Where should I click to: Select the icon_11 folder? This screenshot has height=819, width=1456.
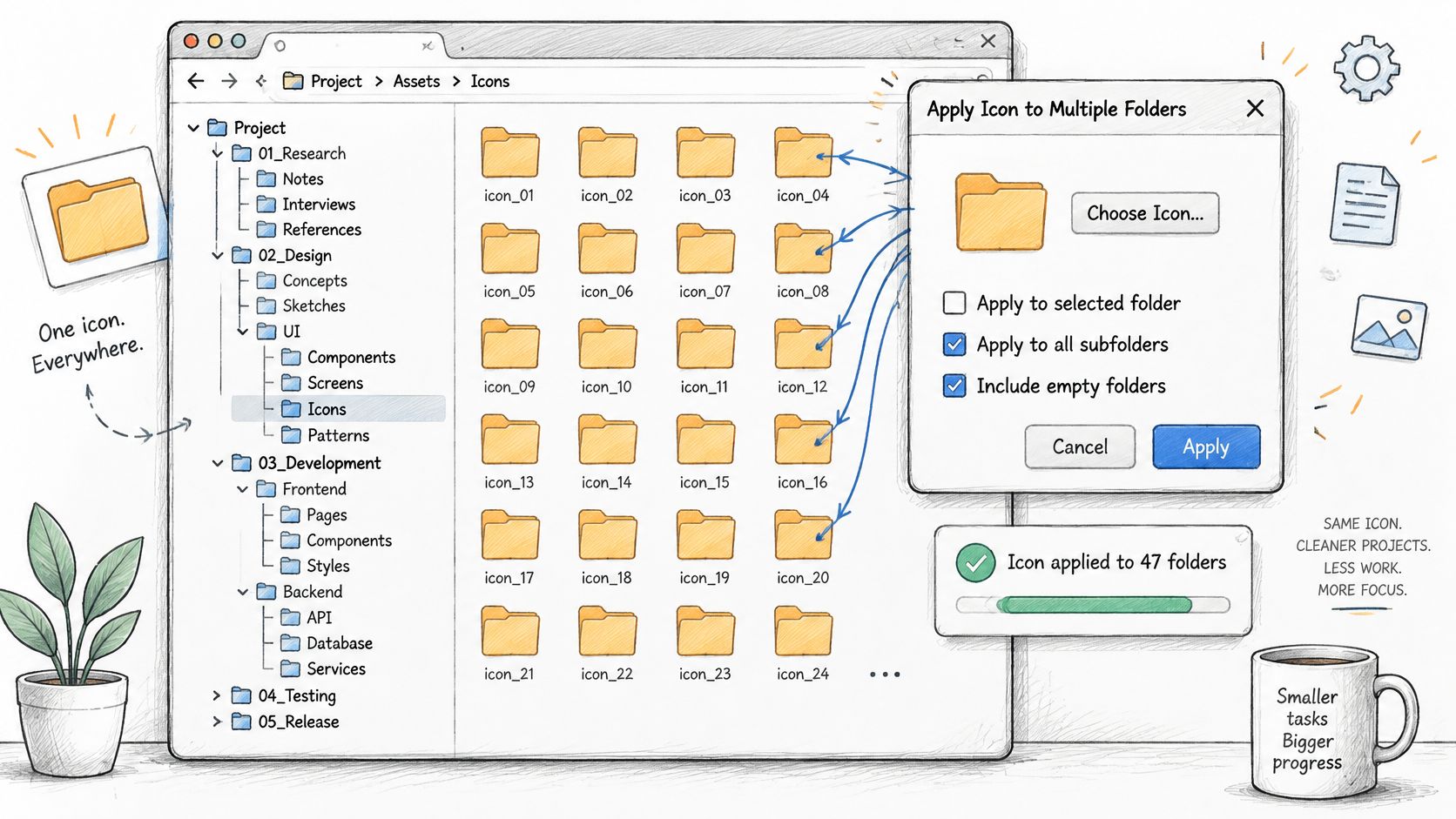(704, 345)
